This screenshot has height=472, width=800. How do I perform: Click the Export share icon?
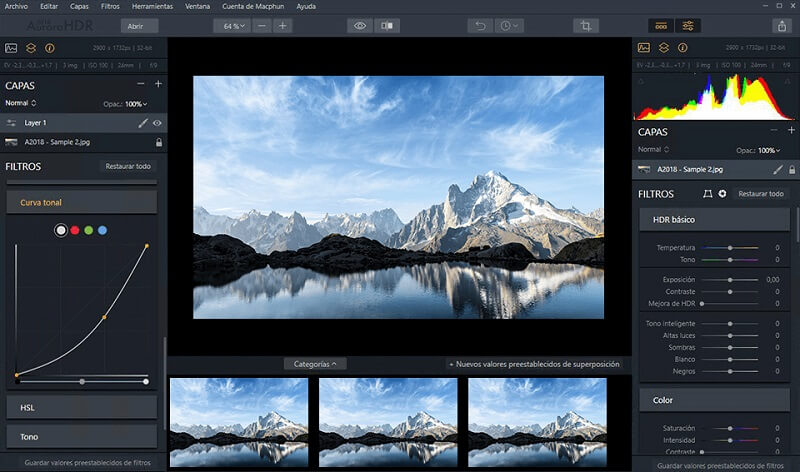[x=780, y=25]
